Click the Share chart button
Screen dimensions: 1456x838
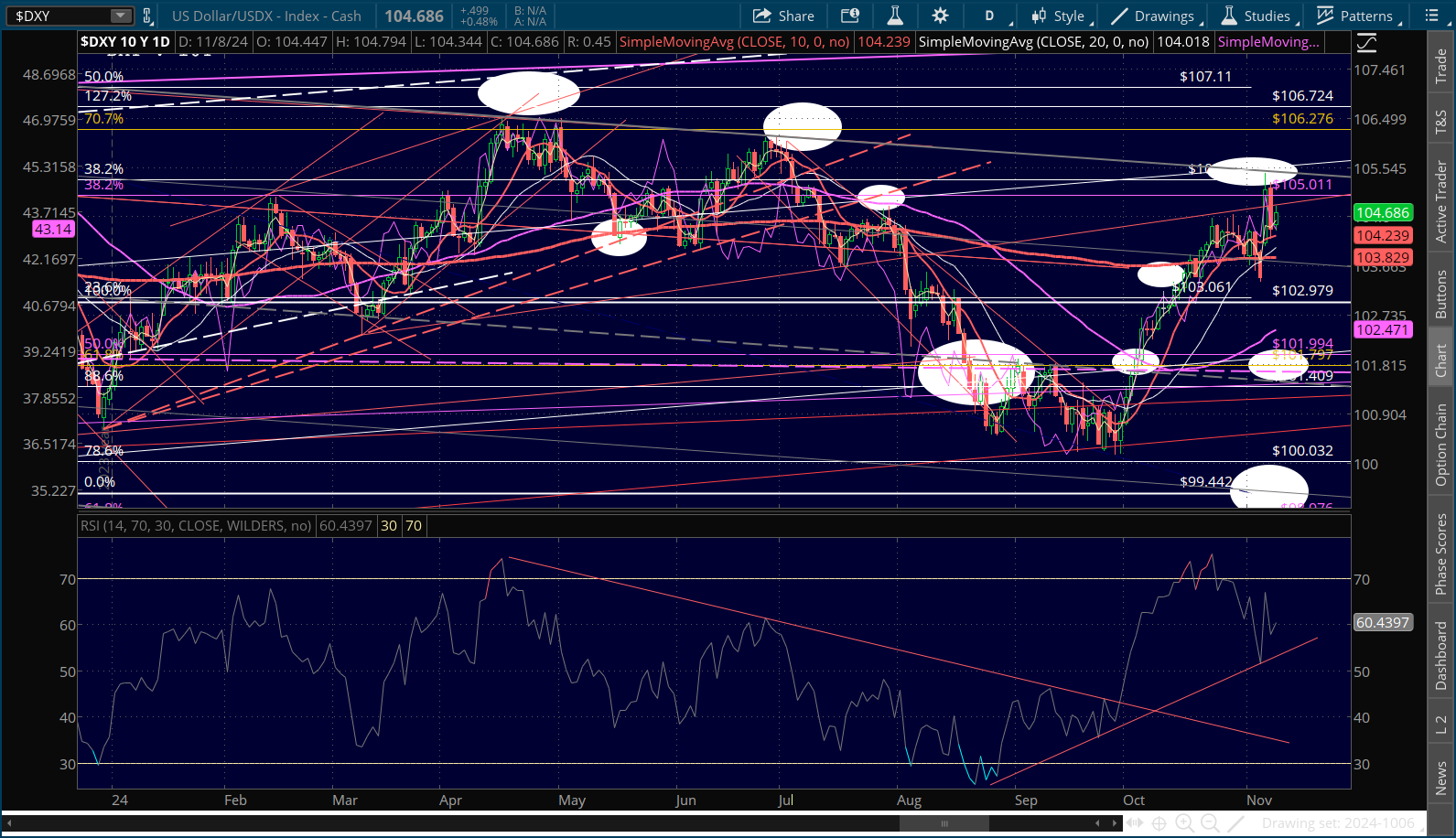[783, 16]
